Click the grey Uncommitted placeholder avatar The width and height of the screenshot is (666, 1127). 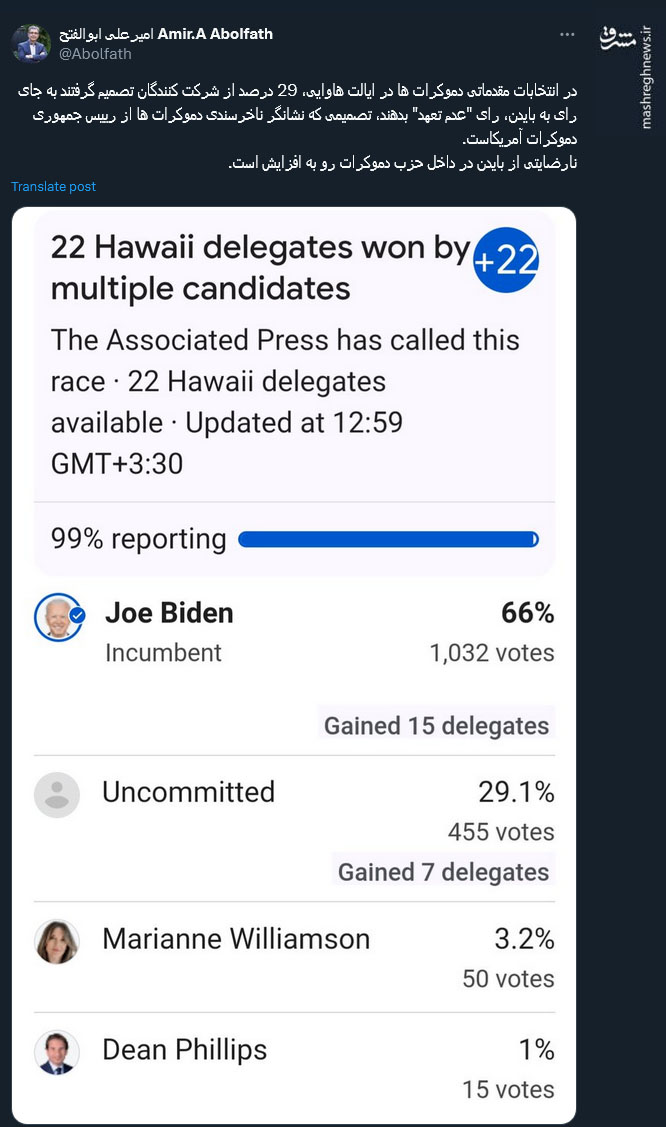click(57, 794)
